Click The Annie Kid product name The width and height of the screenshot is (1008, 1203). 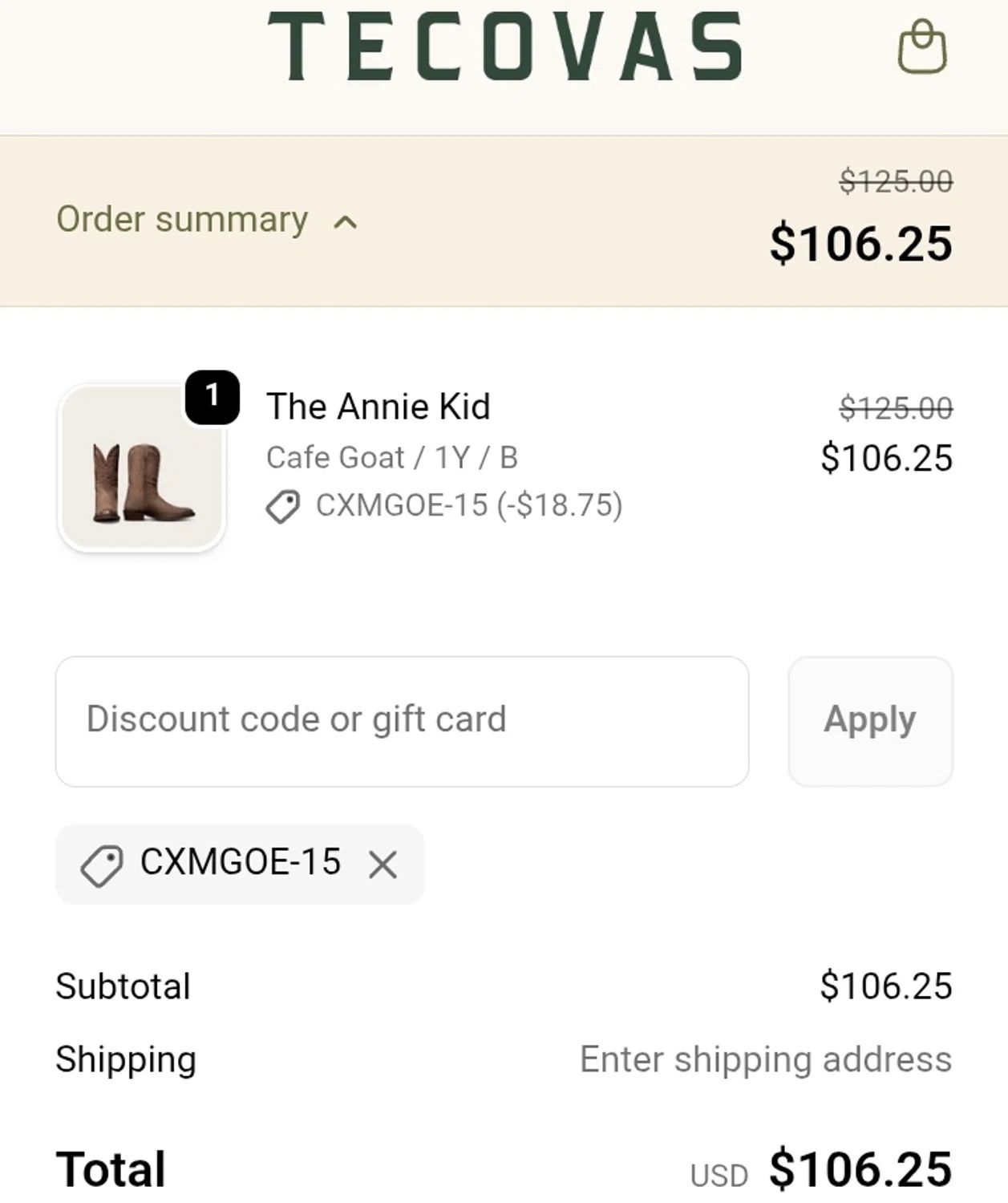tap(378, 407)
